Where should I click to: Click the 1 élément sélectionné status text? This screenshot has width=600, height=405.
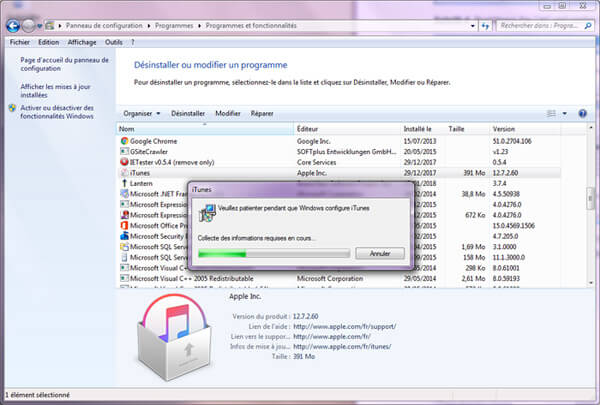38,395
